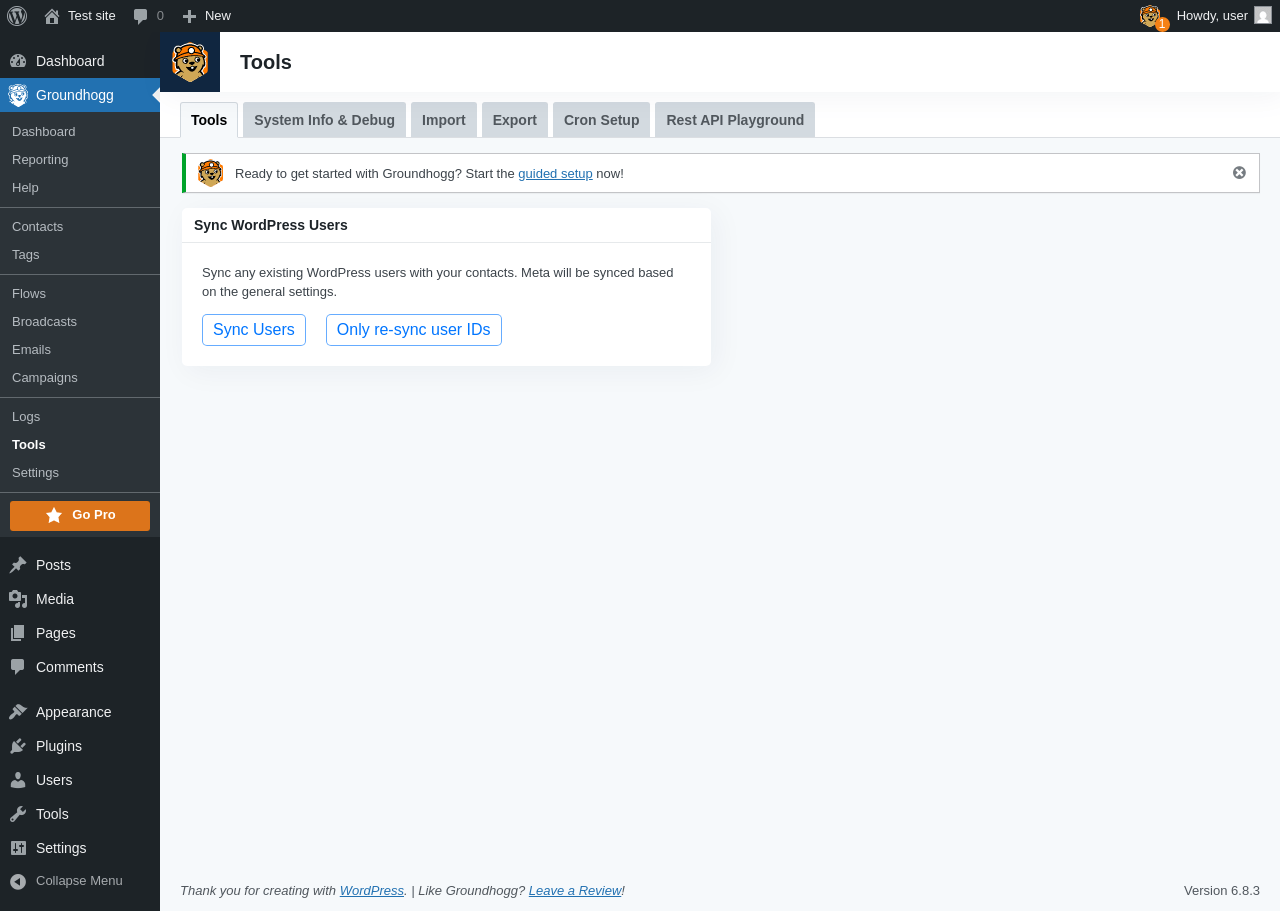Open Groundhogg Contacts submenu item
The height and width of the screenshot is (911, 1280).
(80, 227)
